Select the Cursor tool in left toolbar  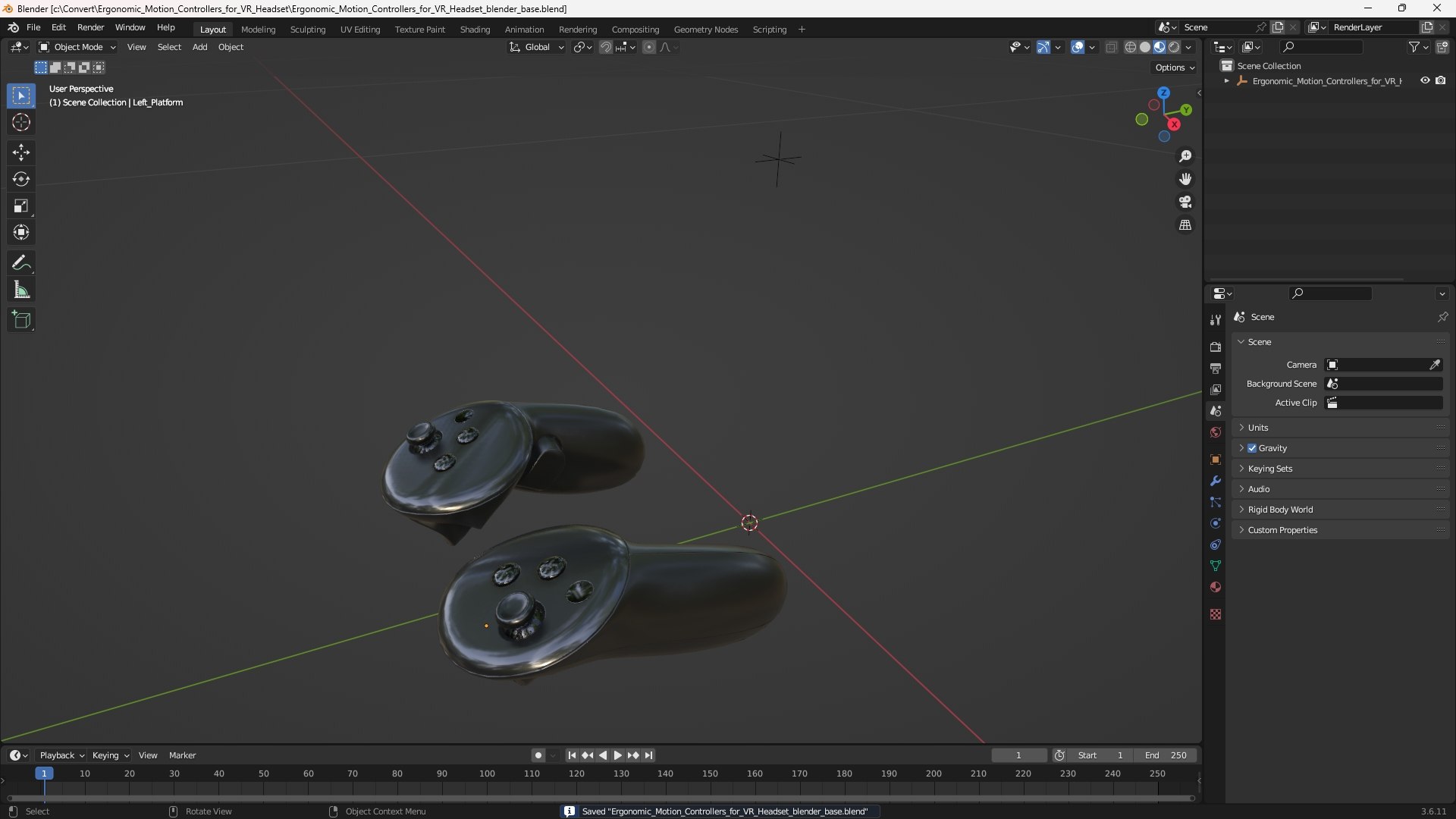pyautogui.click(x=21, y=122)
